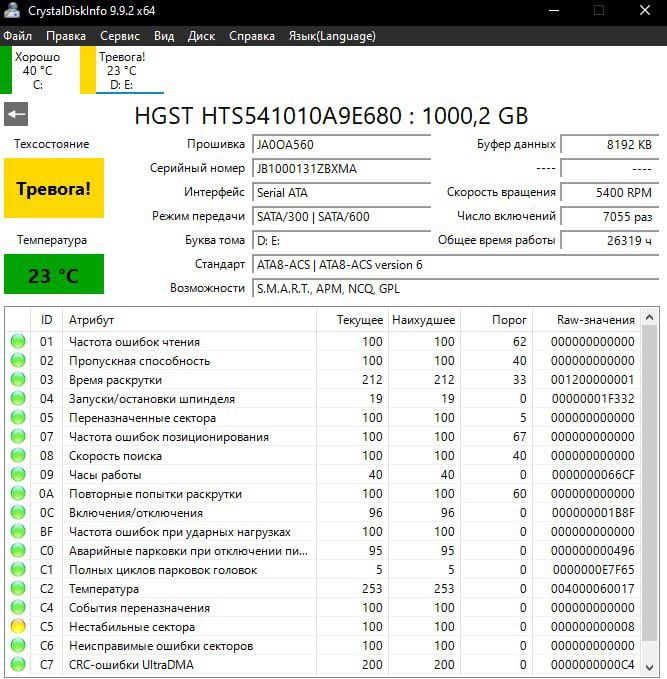Click status orb for attribute 02 row
Image resolution: width=667 pixels, height=679 pixels.
[x=18, y=360]
